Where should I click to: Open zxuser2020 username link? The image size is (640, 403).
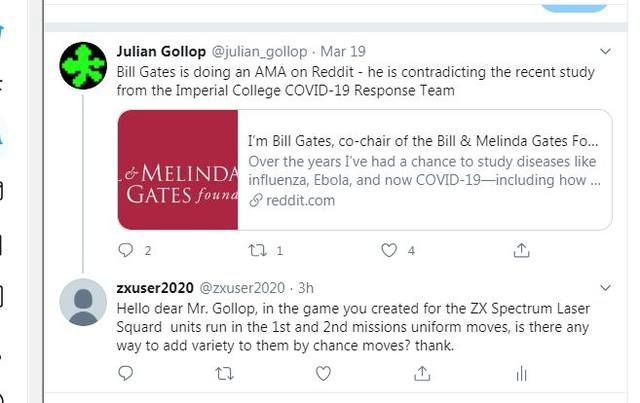tap(155, 287)
